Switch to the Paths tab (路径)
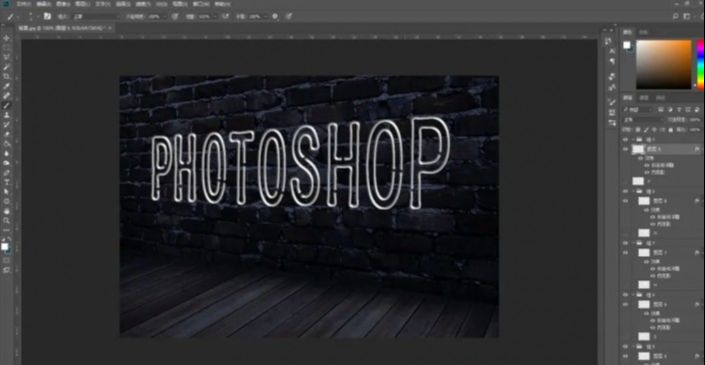Screen dimensions: 705x365 pos(660,98)
